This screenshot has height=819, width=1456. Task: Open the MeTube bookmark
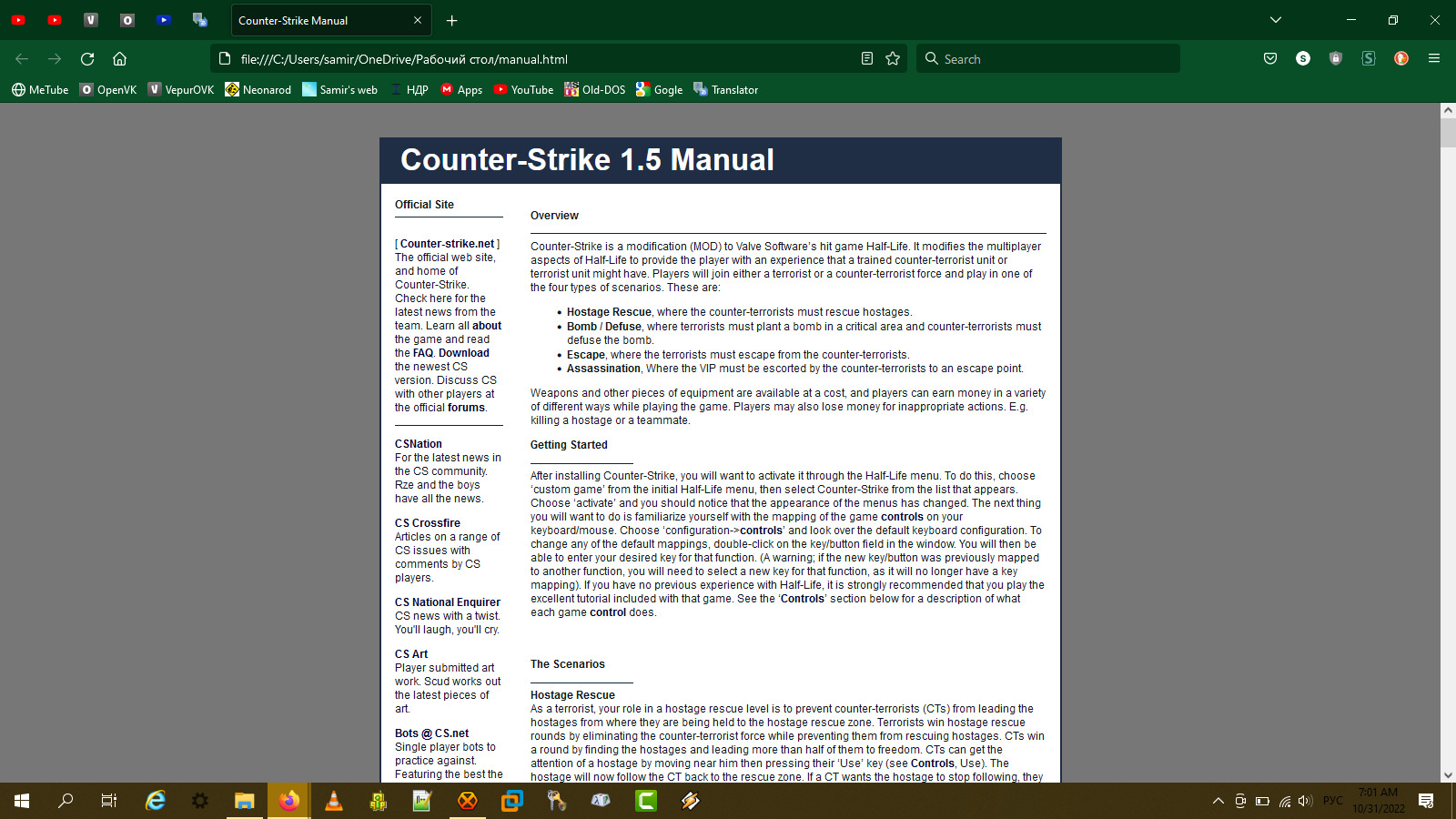click(40, 89)
